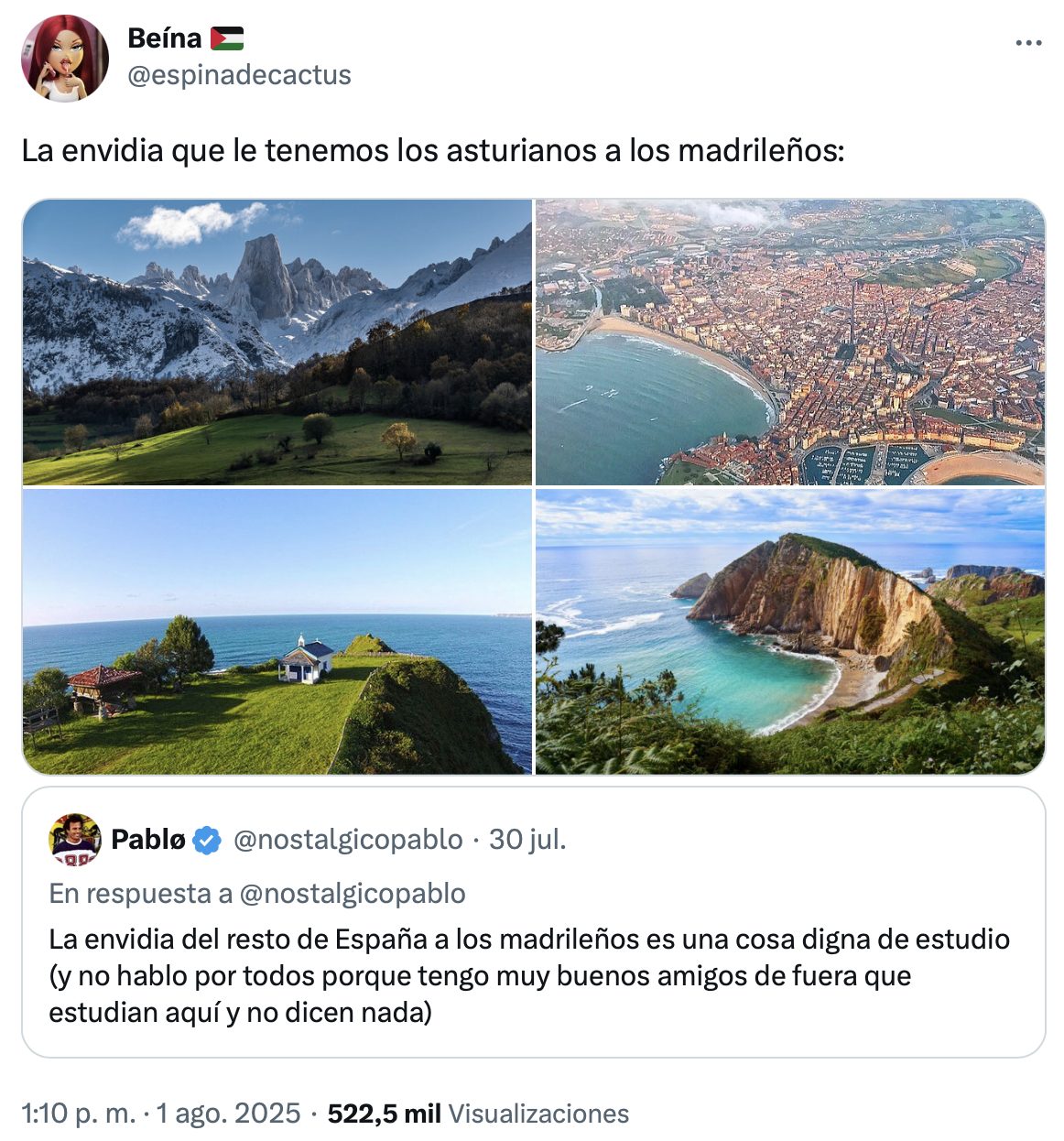This screenshot has width=1064, height=1141.
Task: Click the tweet text about asturianos envy
Action: 433,150
